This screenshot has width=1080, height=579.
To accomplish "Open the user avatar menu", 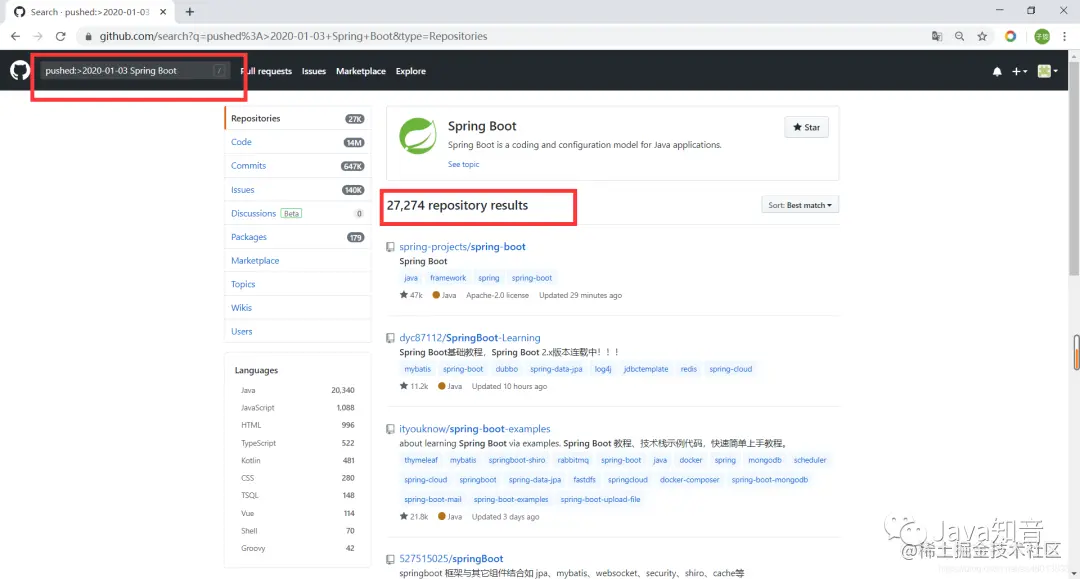I will pyautogui.click(x=1048, y=71).
